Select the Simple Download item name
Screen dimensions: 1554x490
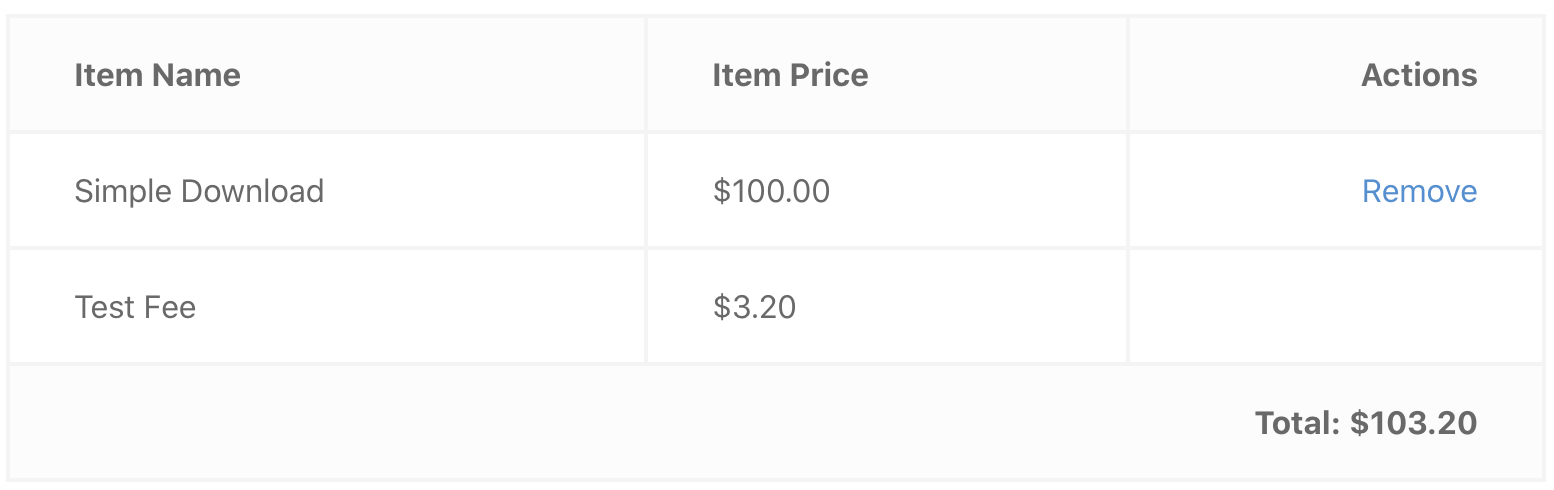[x=199, y=191]
